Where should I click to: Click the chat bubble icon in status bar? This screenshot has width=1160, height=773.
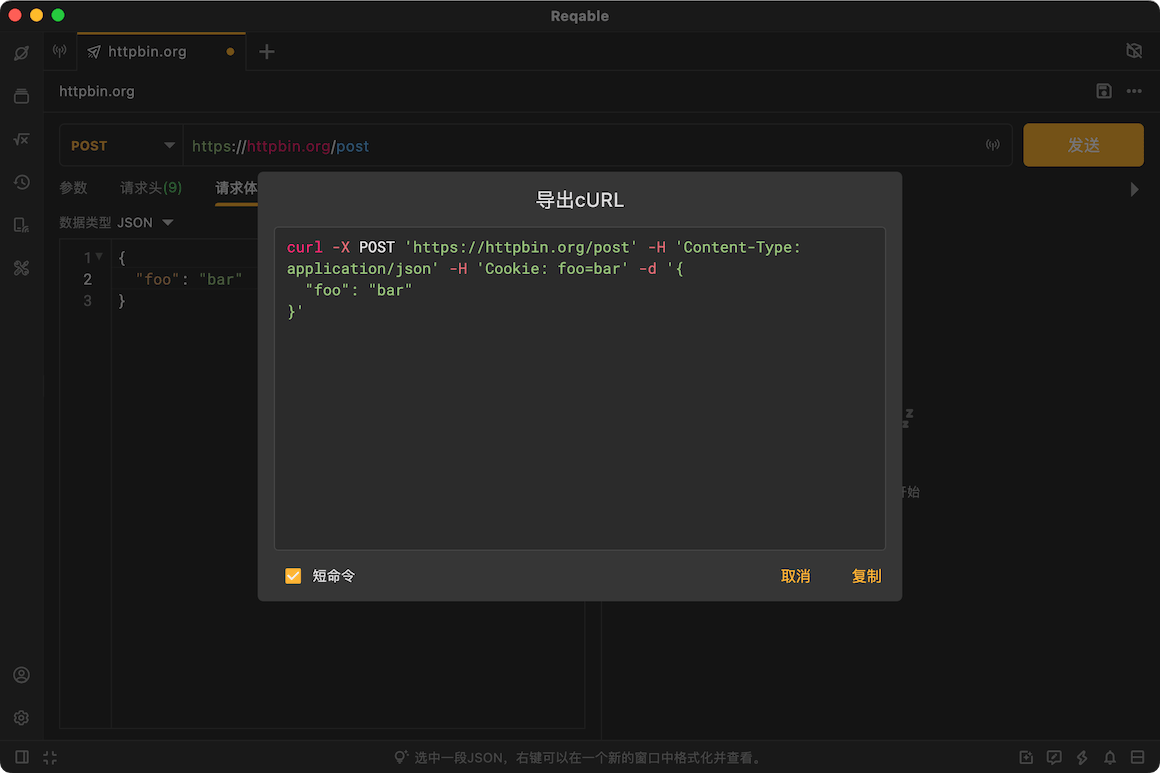click(1054, 757)
